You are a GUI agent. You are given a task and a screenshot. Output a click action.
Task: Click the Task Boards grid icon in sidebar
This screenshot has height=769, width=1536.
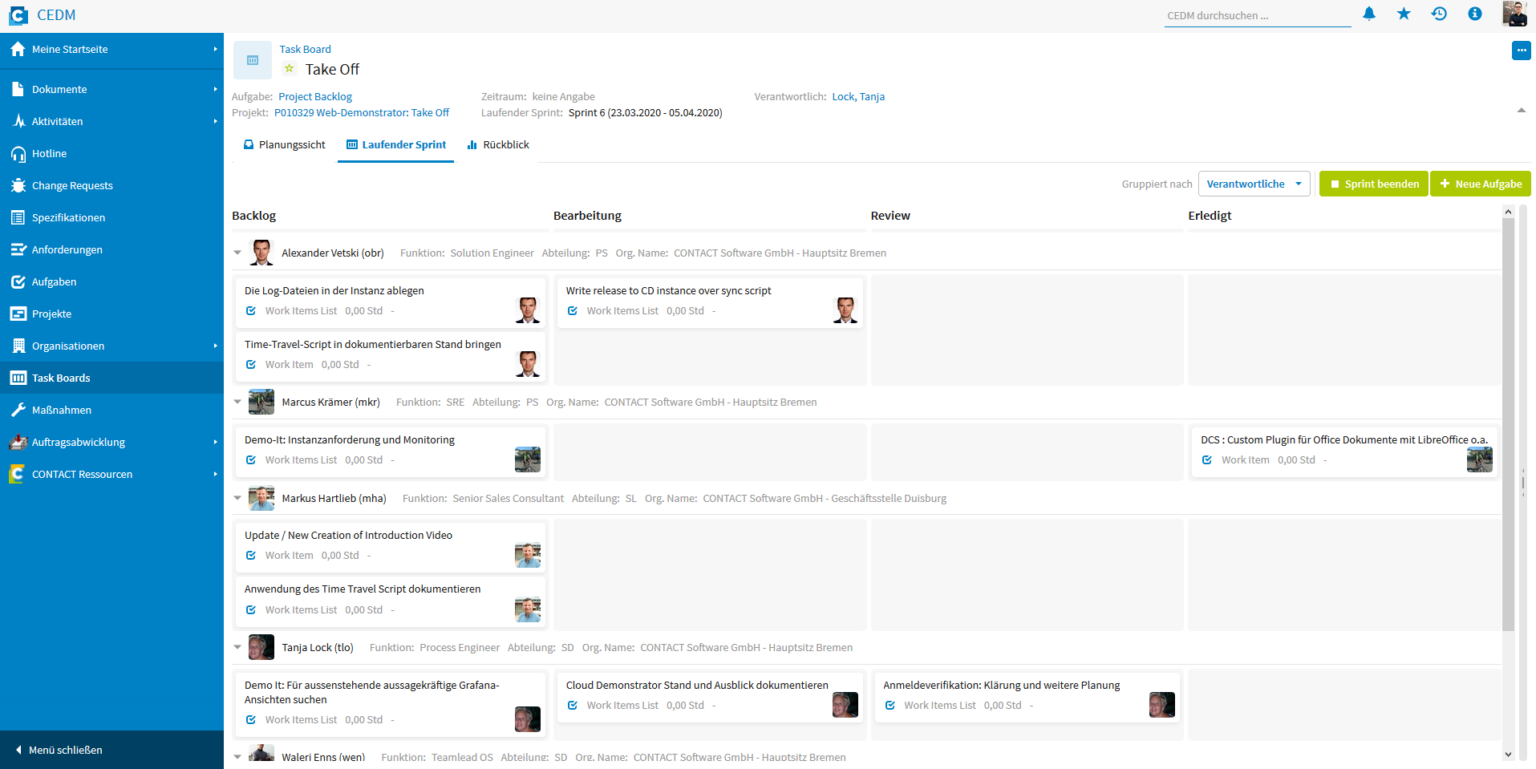click(16, 377)
